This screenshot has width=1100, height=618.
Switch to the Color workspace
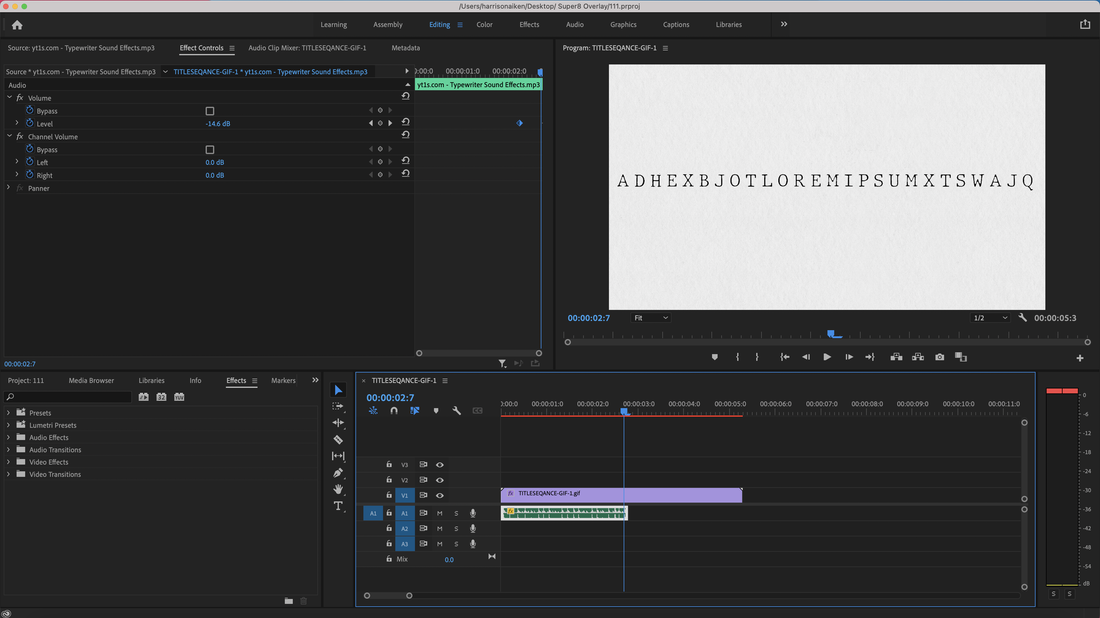[485, 25]
